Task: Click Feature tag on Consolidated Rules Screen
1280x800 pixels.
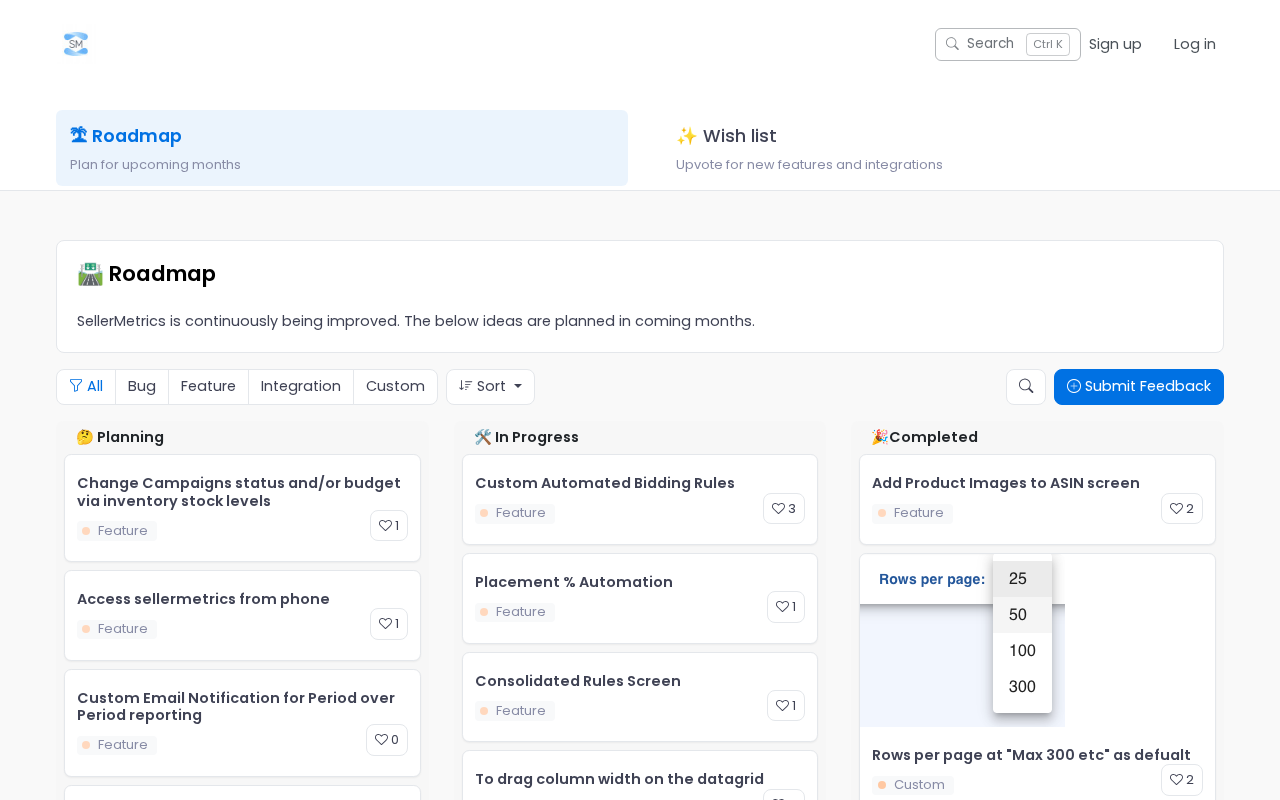Action: pos(515,711)
